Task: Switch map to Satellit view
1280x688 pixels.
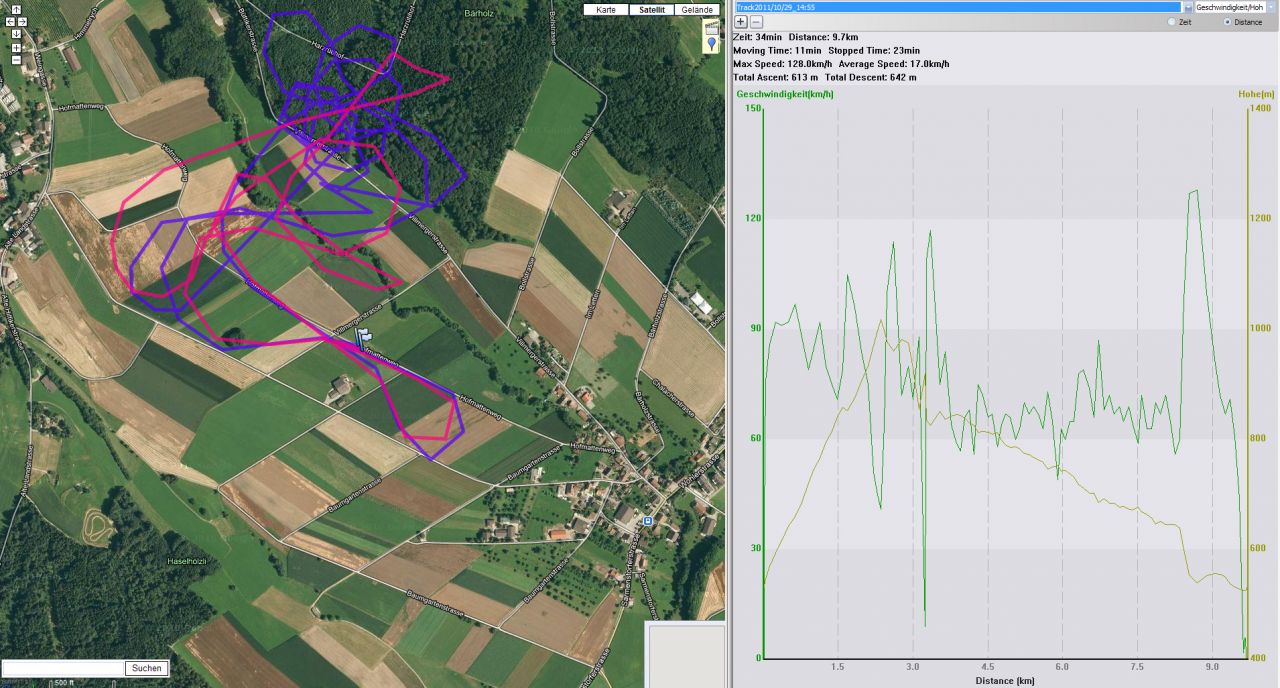Action: (651, 9)
